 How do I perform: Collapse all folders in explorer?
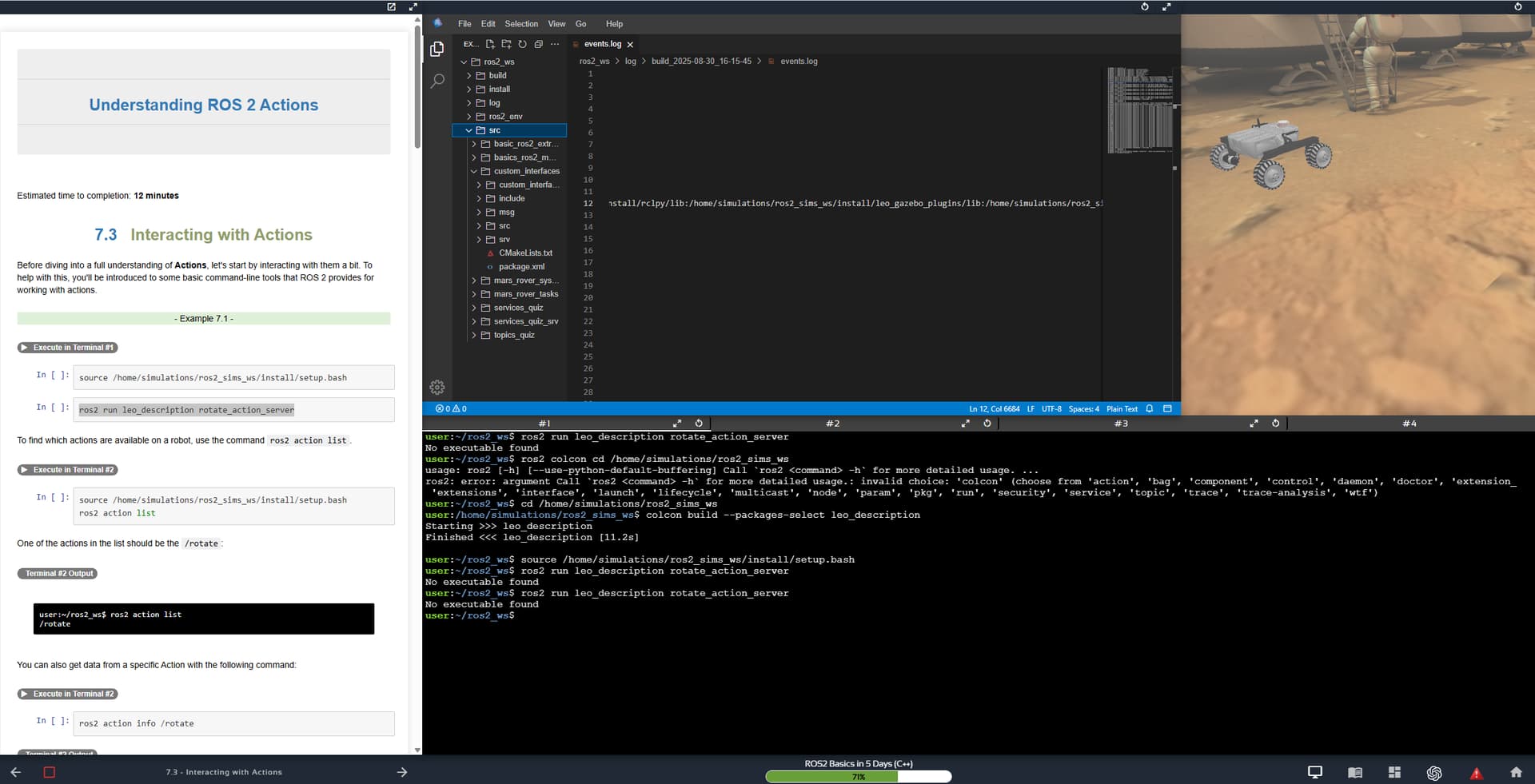(538, 44)
